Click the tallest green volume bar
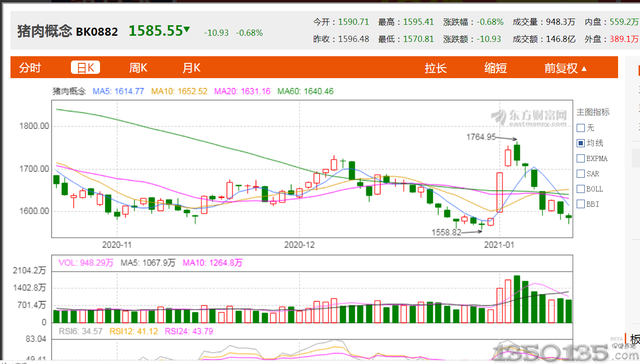This screenshot has height=364, width=640. [517, 299]
